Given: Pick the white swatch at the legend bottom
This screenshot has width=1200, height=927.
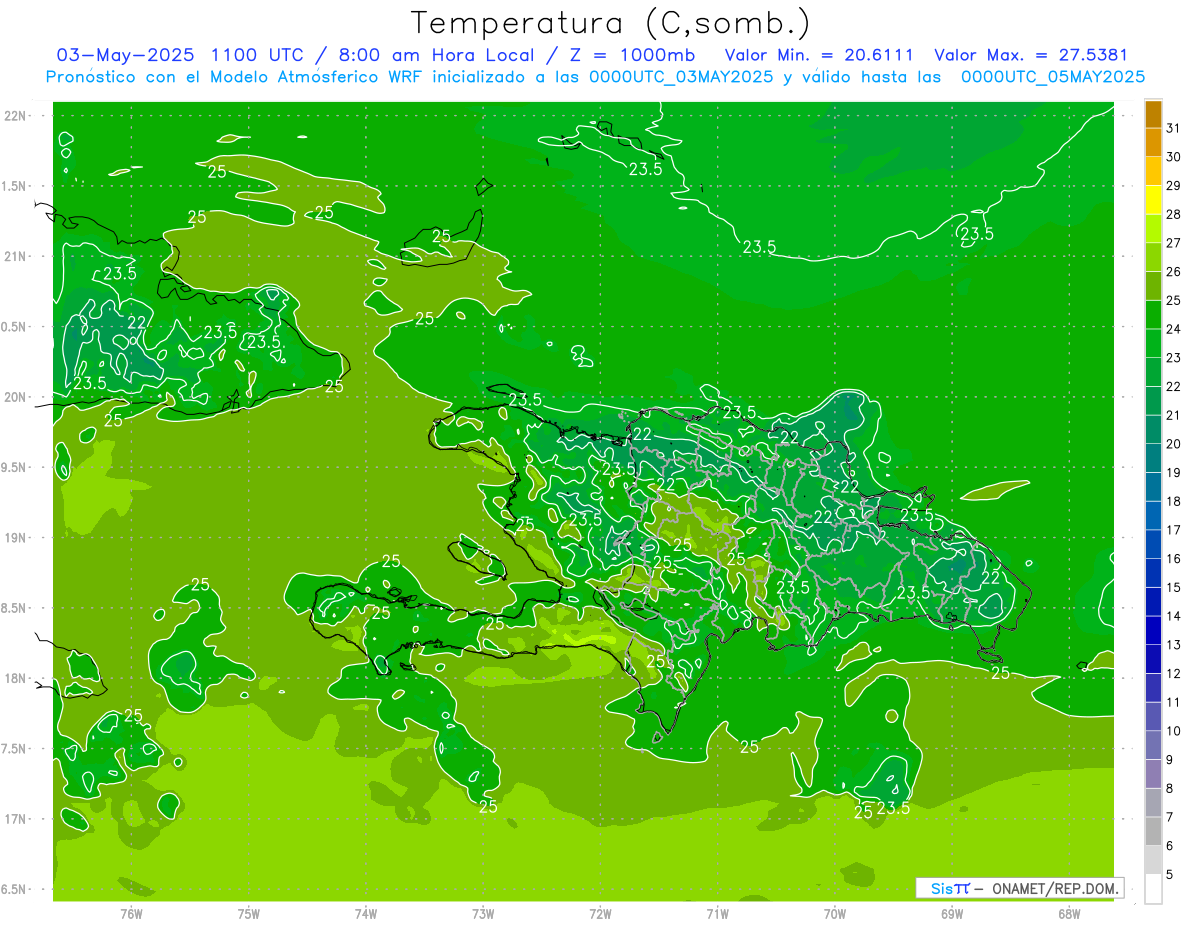Looking at the screenshot, I should point(1153,889).
